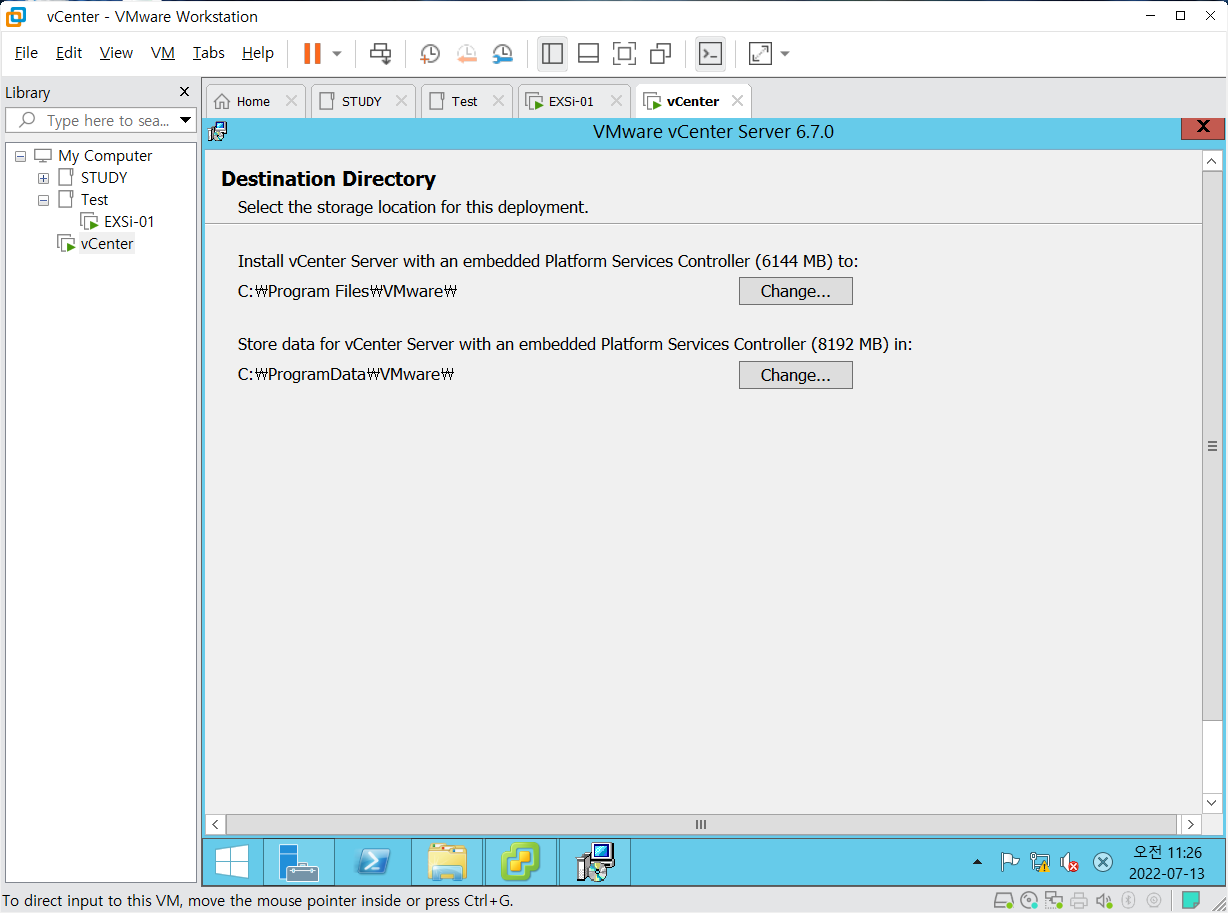Pause the VM with the orange pause button
Image resolution: width=1228 pixels, height=913 pixels.
click(312, 53)
